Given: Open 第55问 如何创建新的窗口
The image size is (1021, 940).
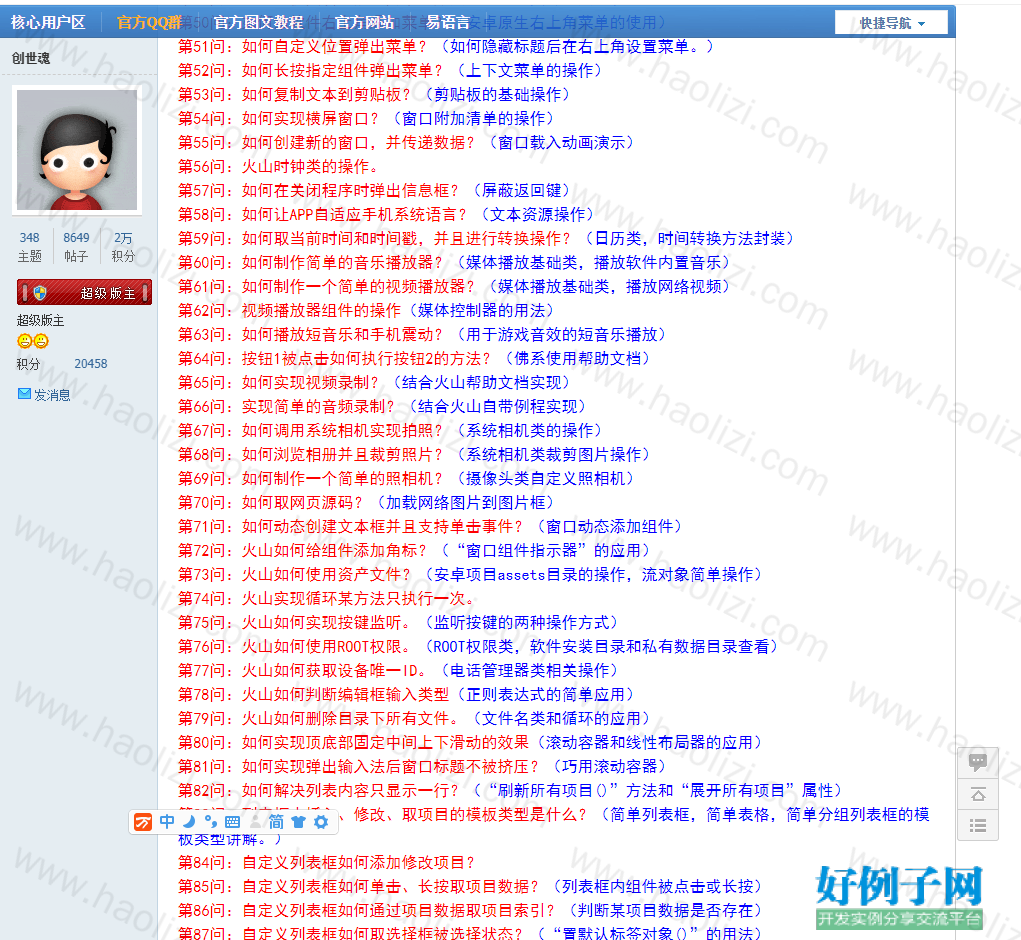Looking at the screenshot, I should 406,143.
